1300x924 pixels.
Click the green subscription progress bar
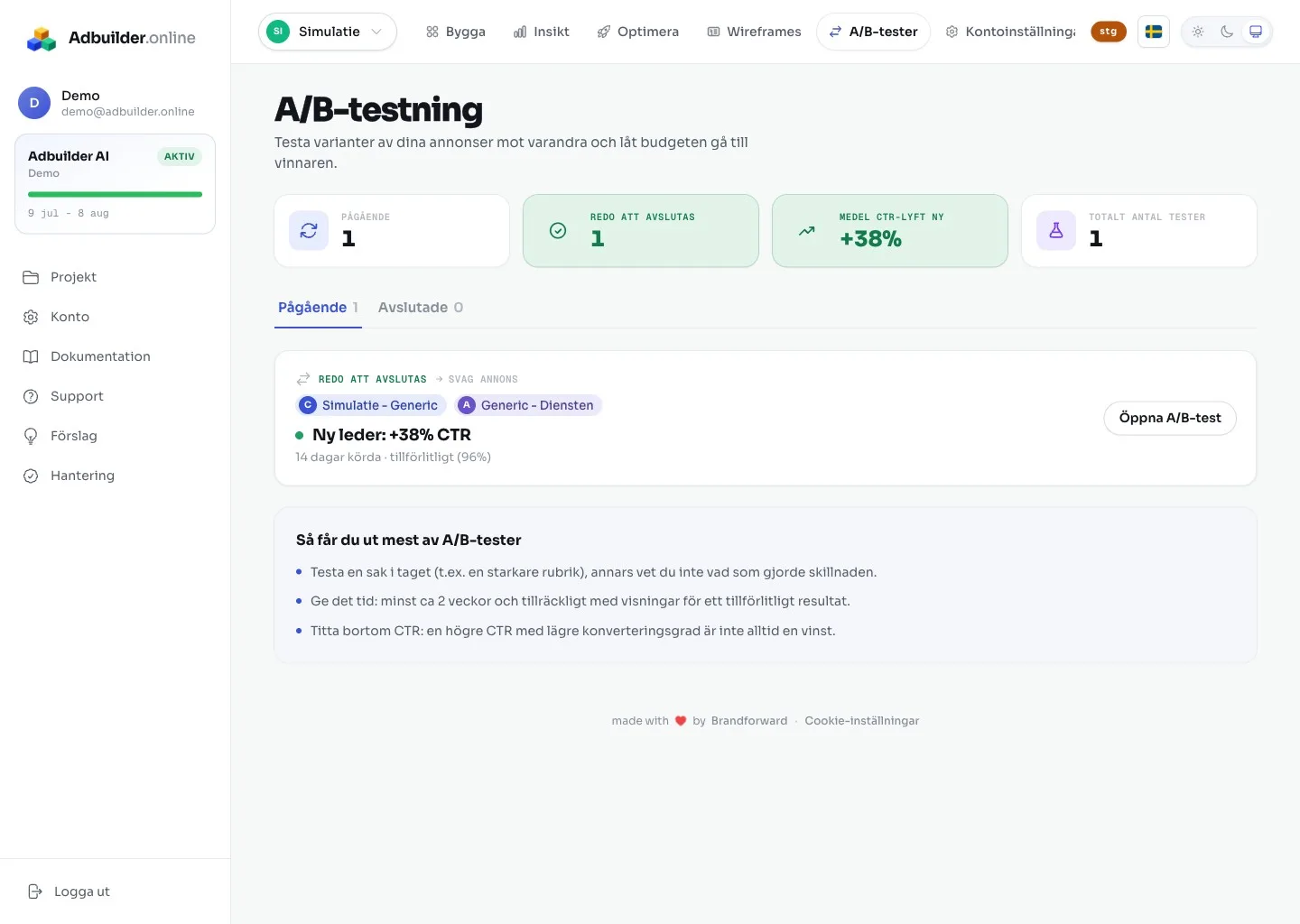[x=115, y=194]
